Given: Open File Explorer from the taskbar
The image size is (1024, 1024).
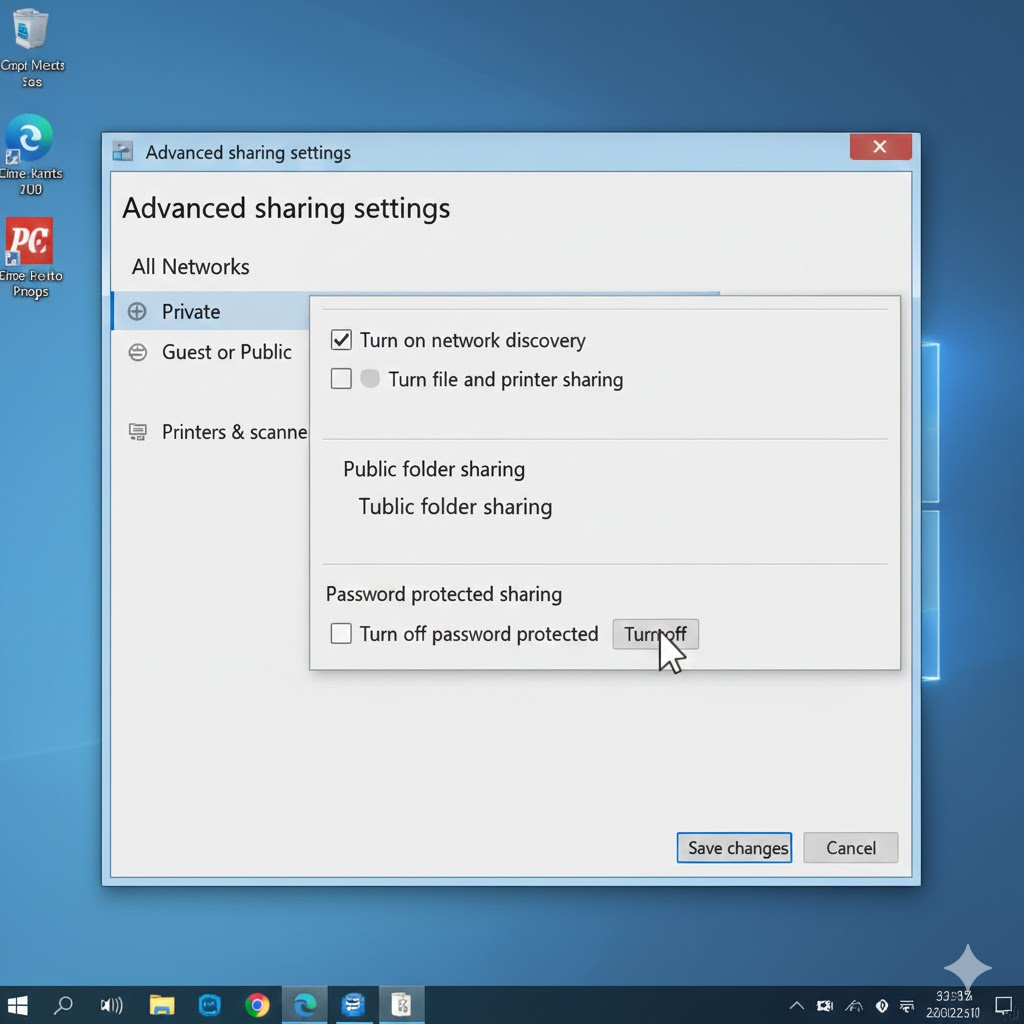Looking at the screenshot, I should [162, 1004].
